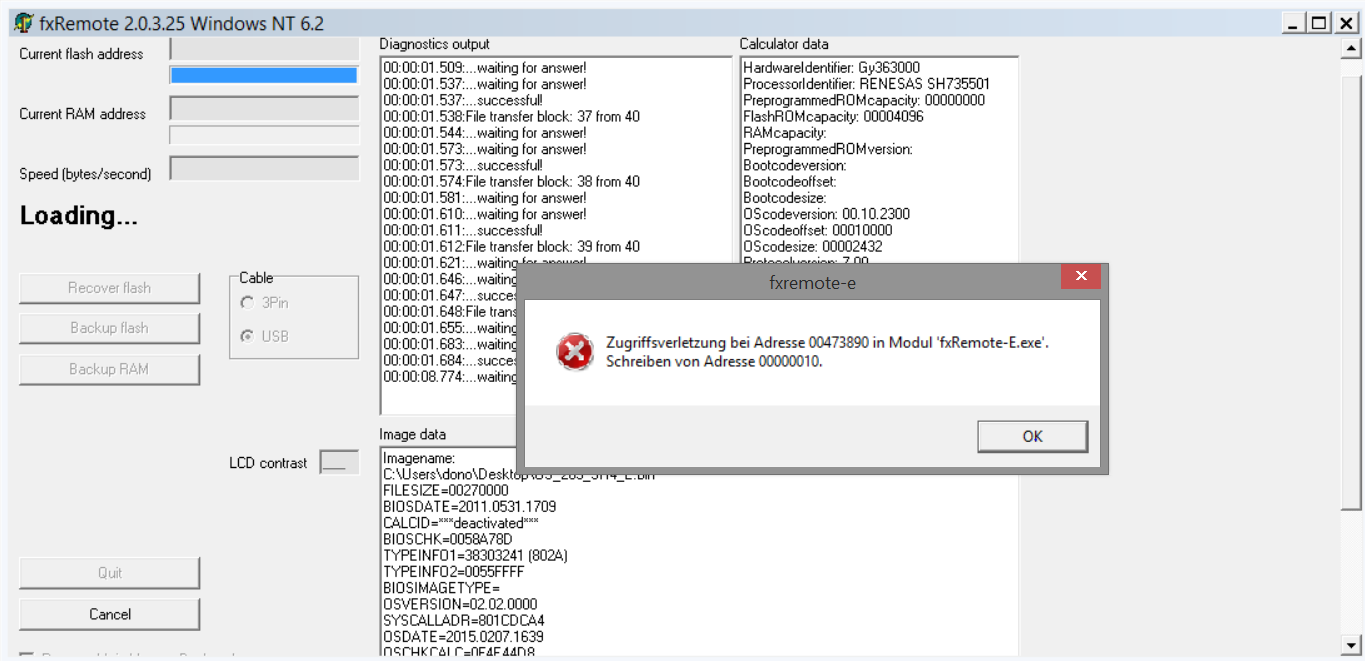Image resolution: width=1365 pixels, height=661 pixels.
Task: Click the Recover flash button
Action: 109,288
